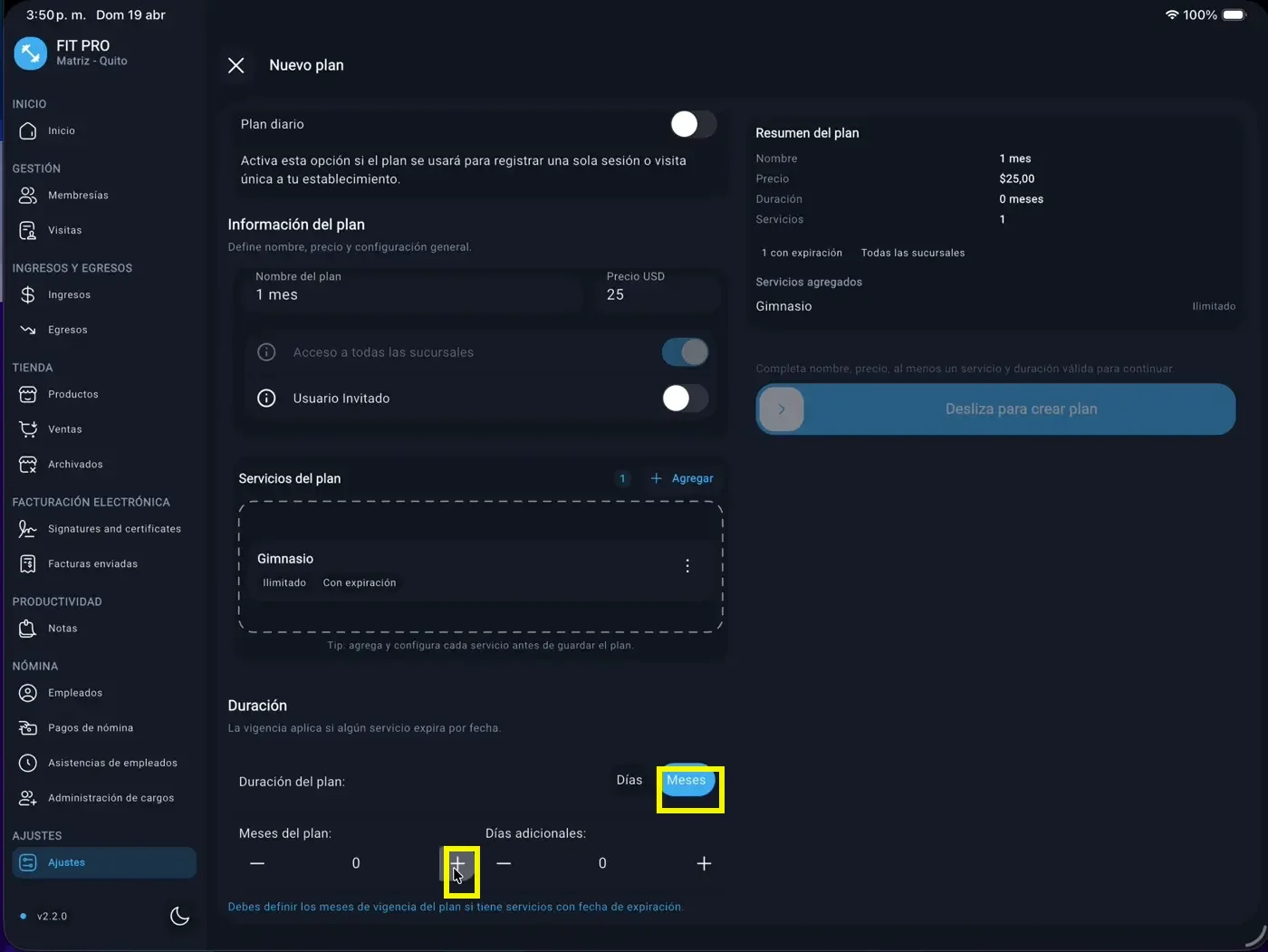Select the Días duration tab
This screenshot has height=952, width=1268.
pyautogui.click(x=629, y=781)
